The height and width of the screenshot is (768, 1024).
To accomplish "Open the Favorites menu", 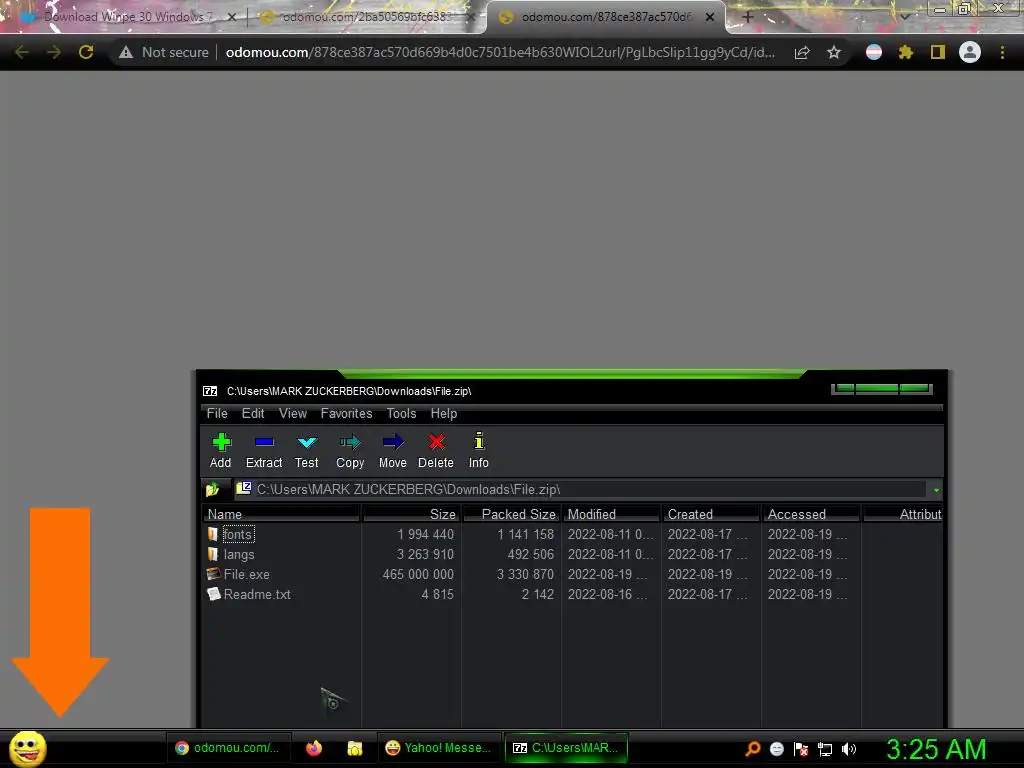I will (346, 413).
